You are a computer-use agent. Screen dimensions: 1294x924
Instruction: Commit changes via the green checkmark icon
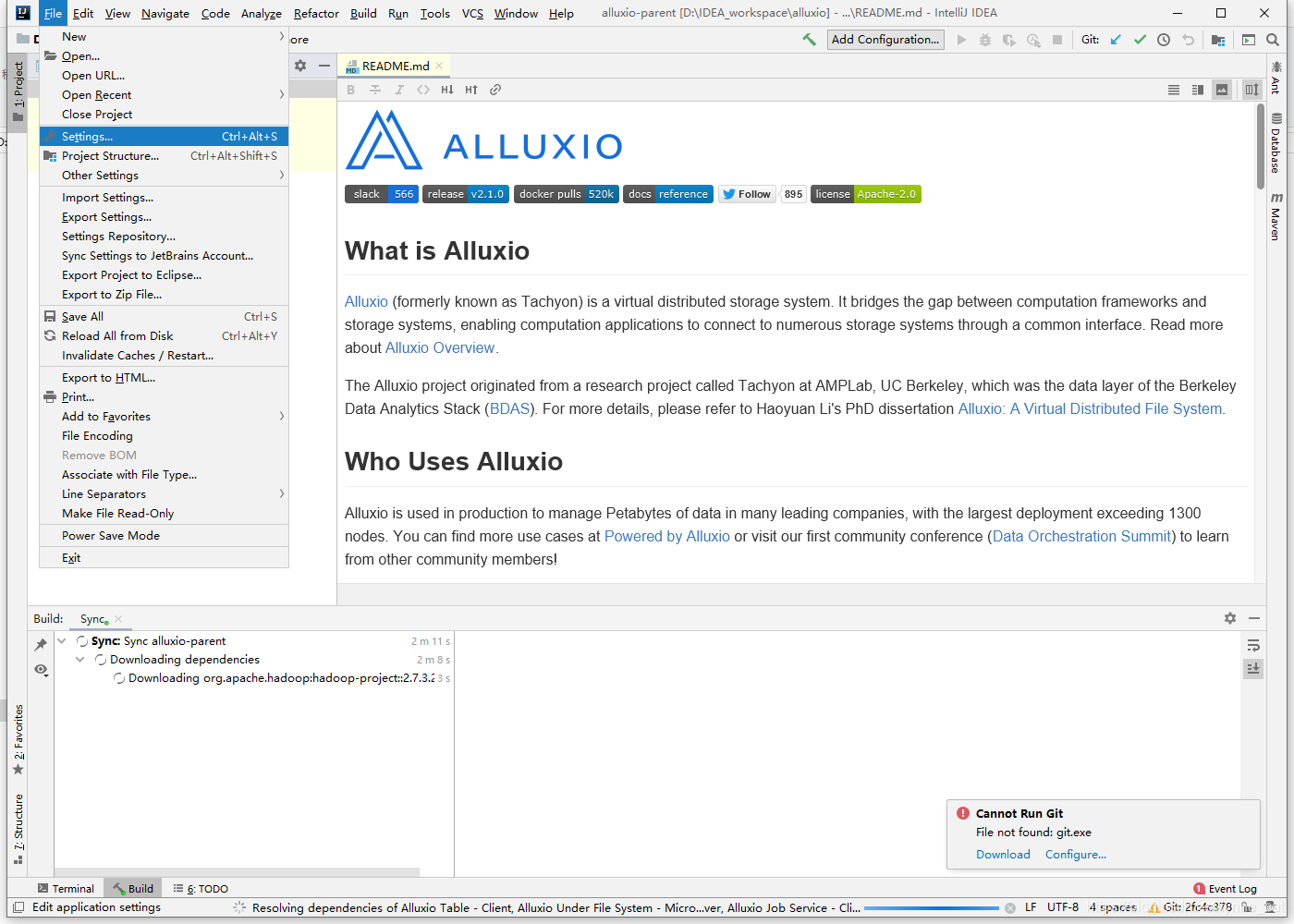1140,40
